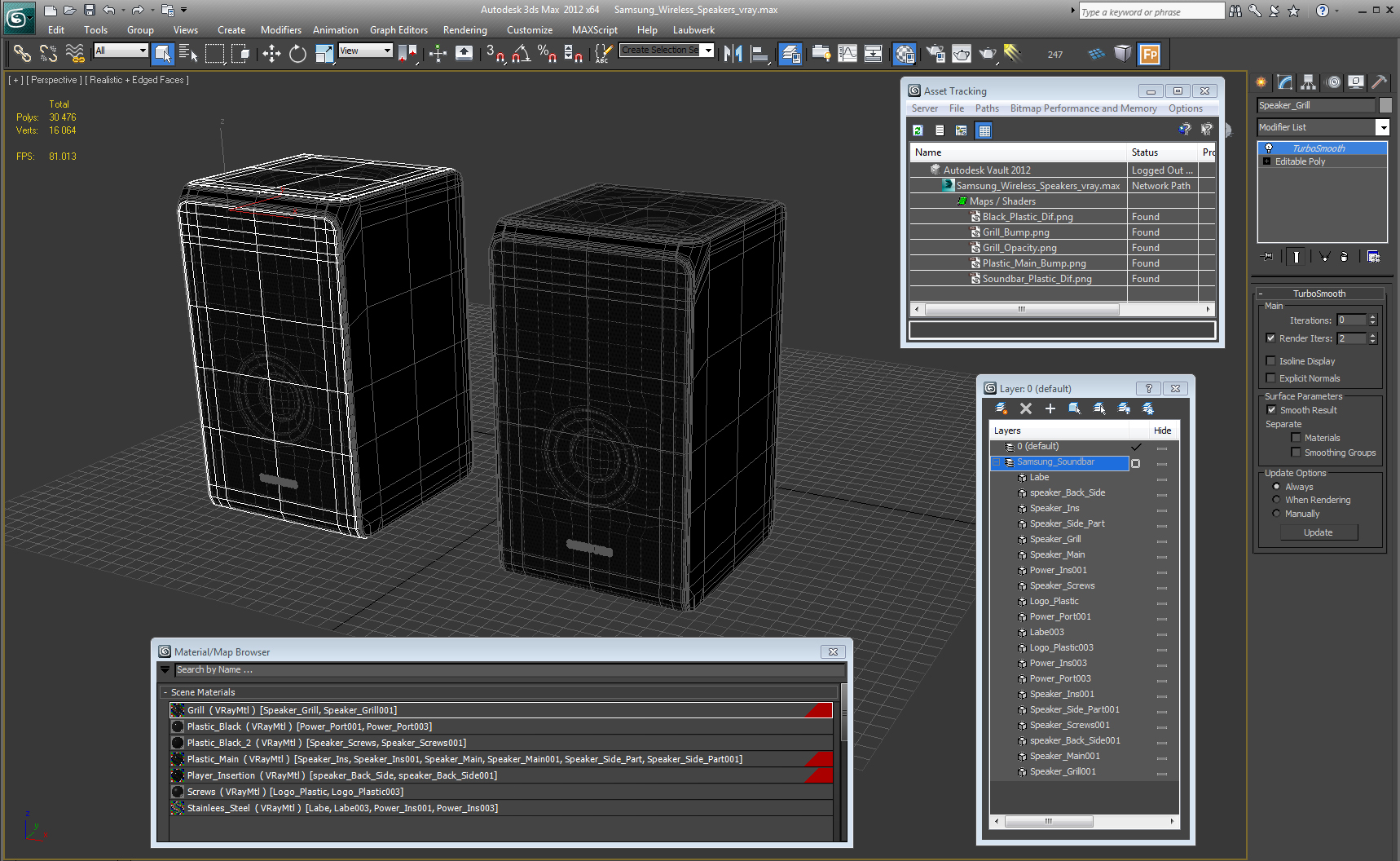Open Select by Name tool
Screen dimensions: 1400x861
pos(188,54)
